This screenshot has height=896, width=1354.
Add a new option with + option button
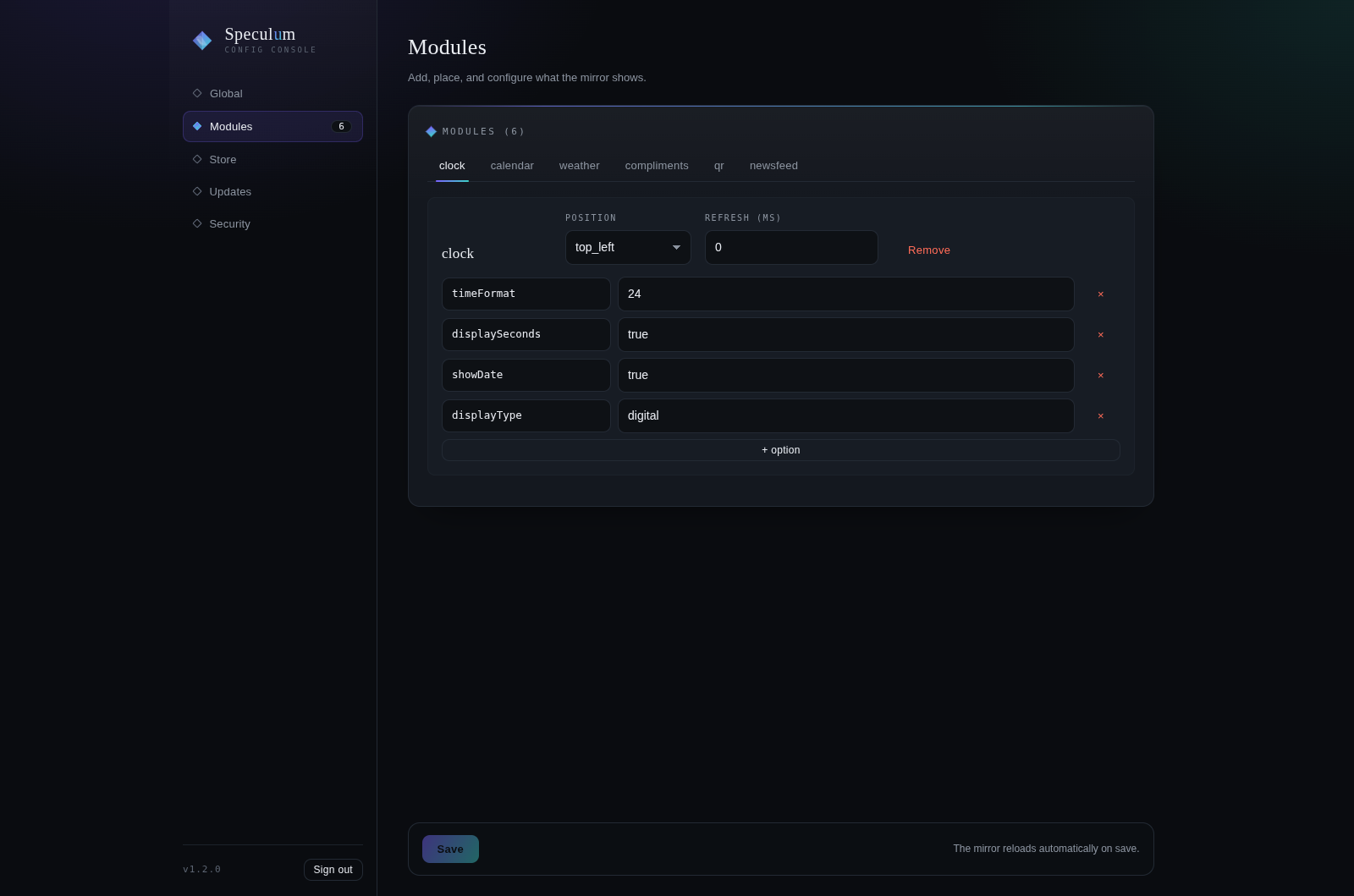click(x=781, y=450)
